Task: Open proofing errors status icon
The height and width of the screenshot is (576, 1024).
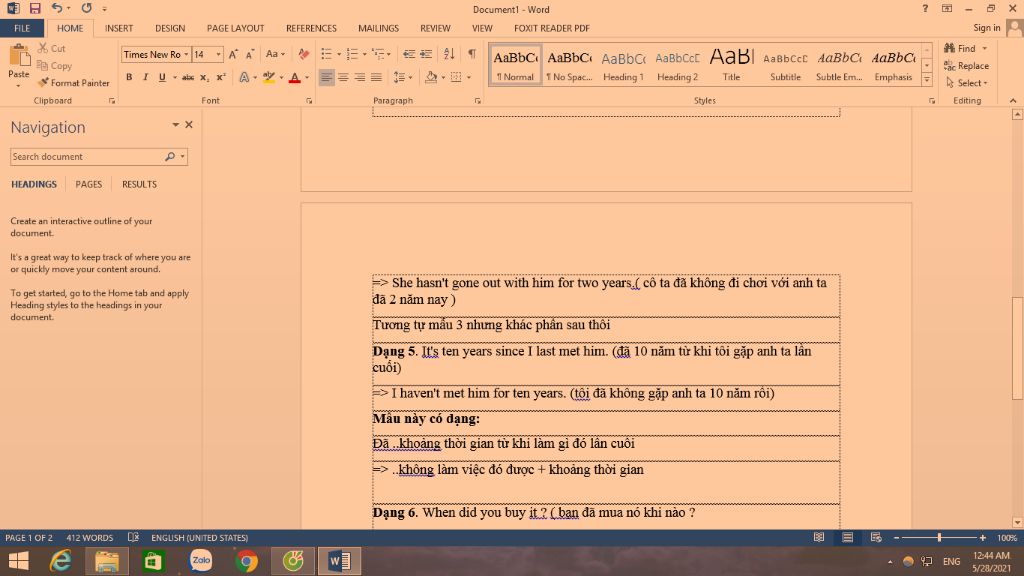Action: [133, 537]
